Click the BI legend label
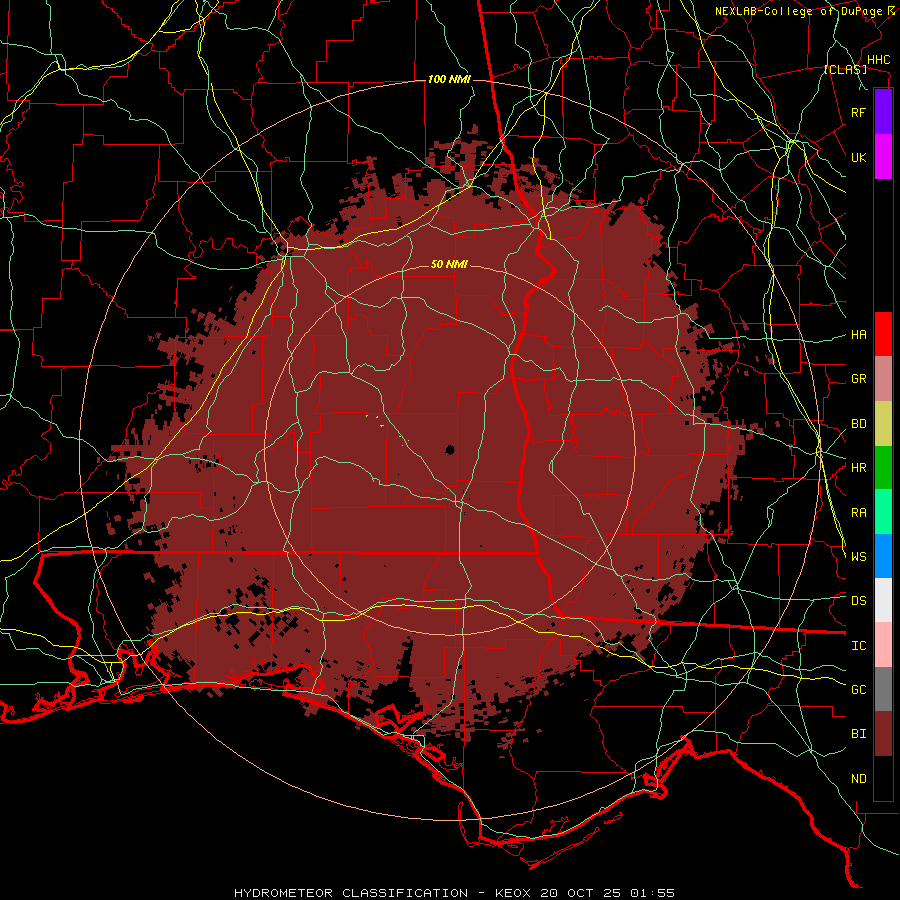 point(859,734)
